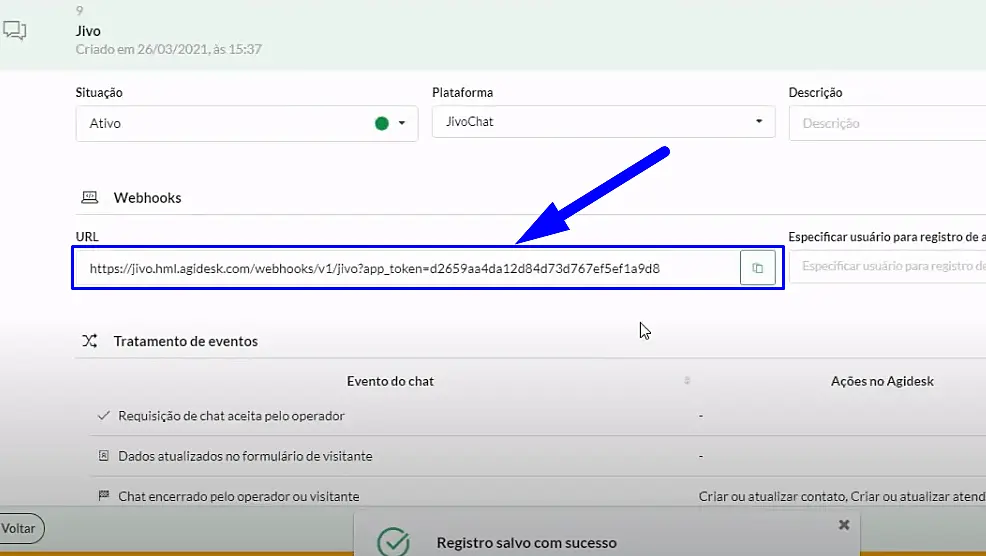986x556 pixels.
Task: Click the Jivo record title
Action: (x=88, y=31)
